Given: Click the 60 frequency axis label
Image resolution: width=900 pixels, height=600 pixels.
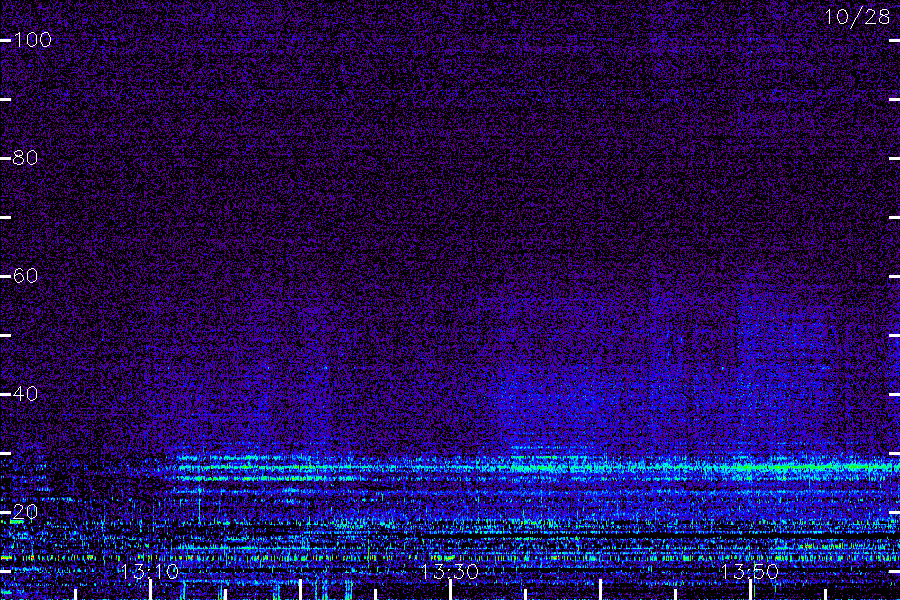Looking at the screenshot, I should coord(25,276).
